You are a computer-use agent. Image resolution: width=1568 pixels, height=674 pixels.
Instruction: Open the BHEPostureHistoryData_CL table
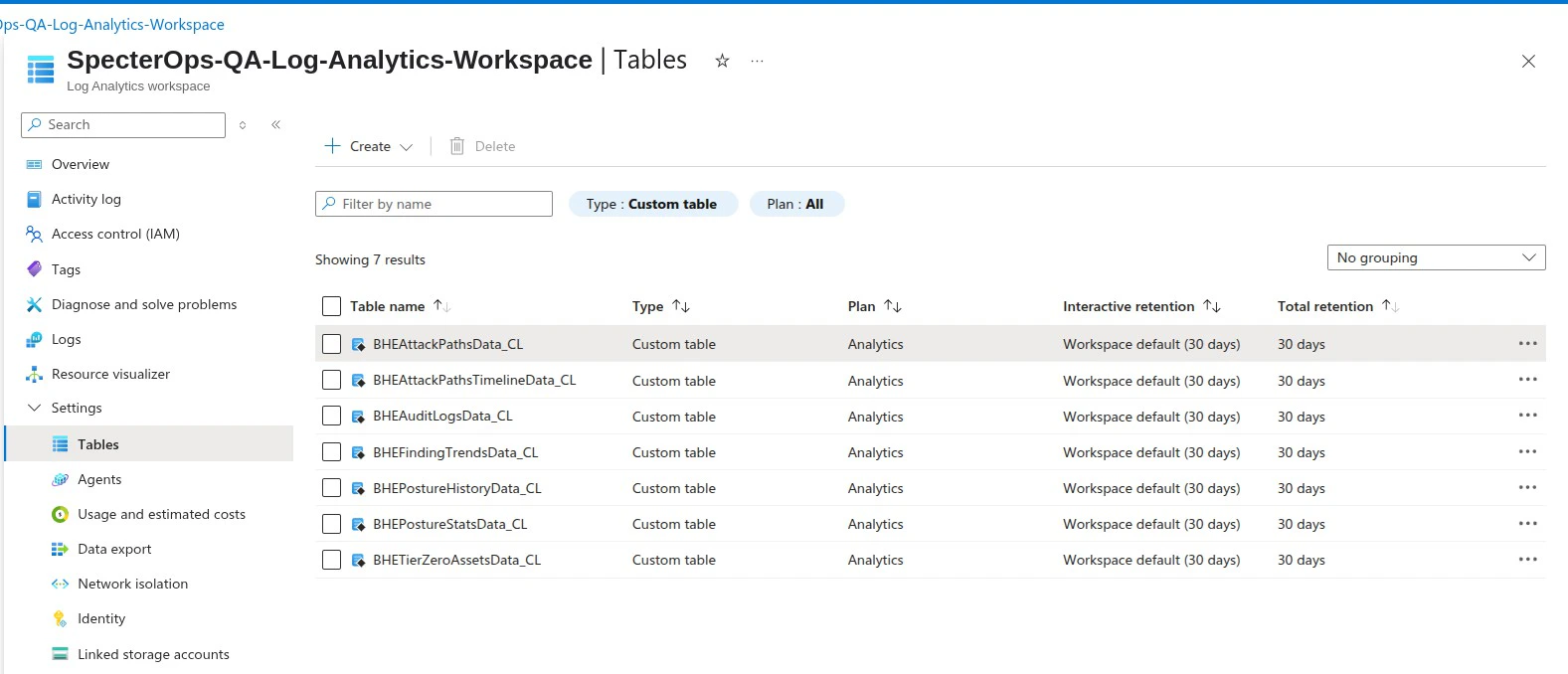pos(457,488)
